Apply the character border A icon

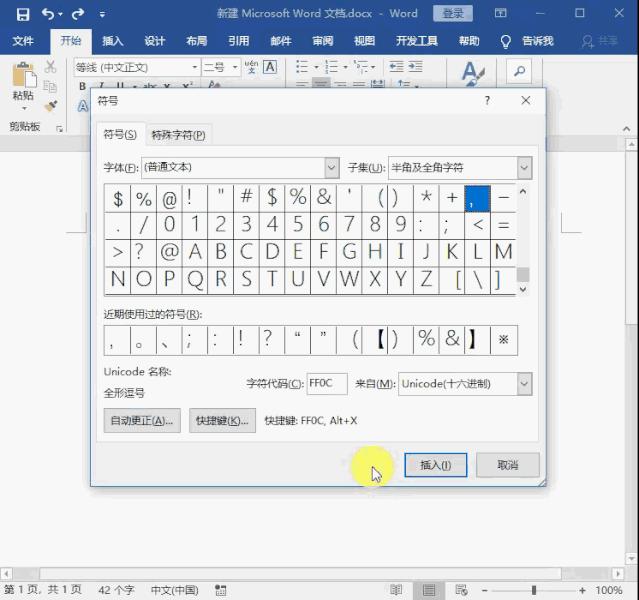point(270,67)
